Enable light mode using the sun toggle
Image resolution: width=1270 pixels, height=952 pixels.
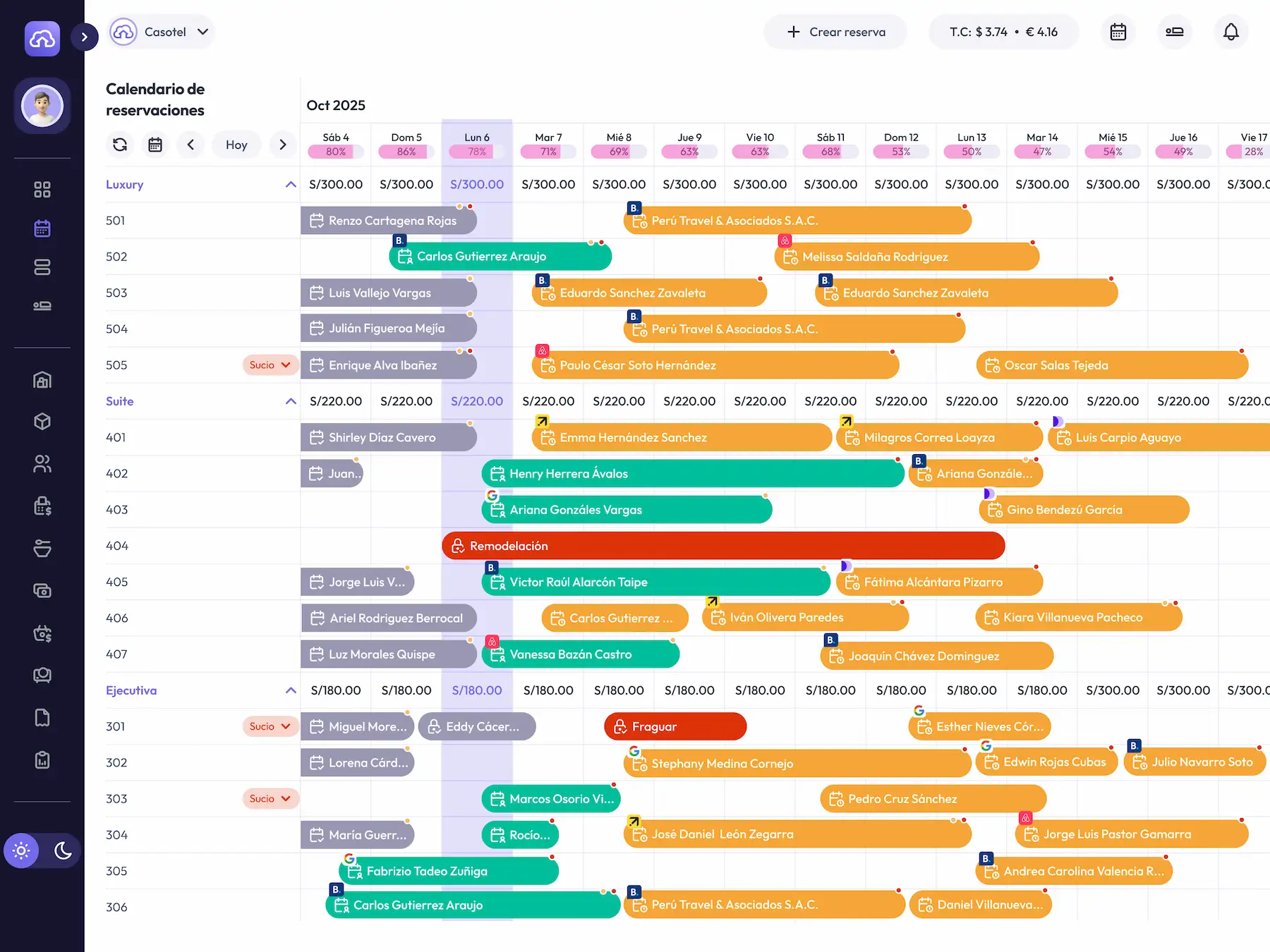click(21, 851)
